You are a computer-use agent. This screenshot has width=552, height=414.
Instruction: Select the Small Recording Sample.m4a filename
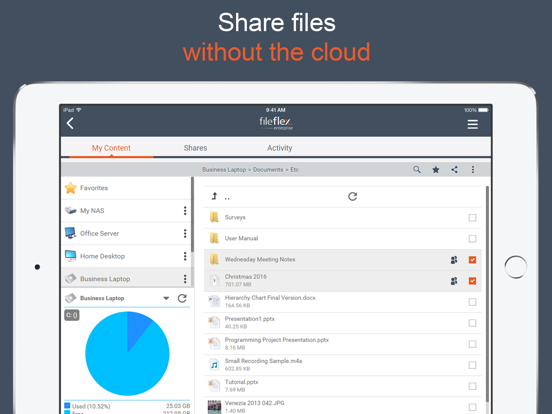(x=263, y=361)
